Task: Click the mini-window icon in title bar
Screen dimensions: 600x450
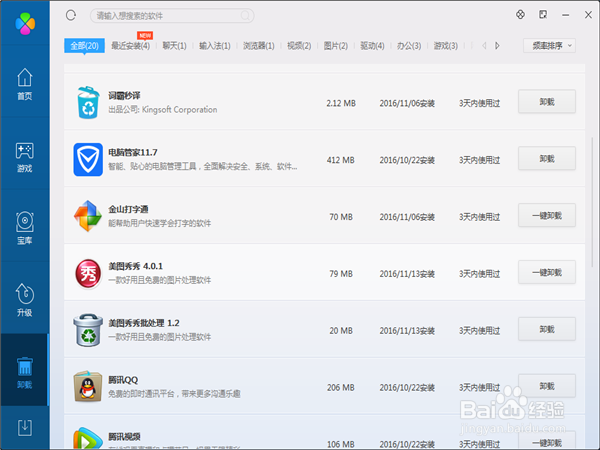Action: tap(543, 15)
